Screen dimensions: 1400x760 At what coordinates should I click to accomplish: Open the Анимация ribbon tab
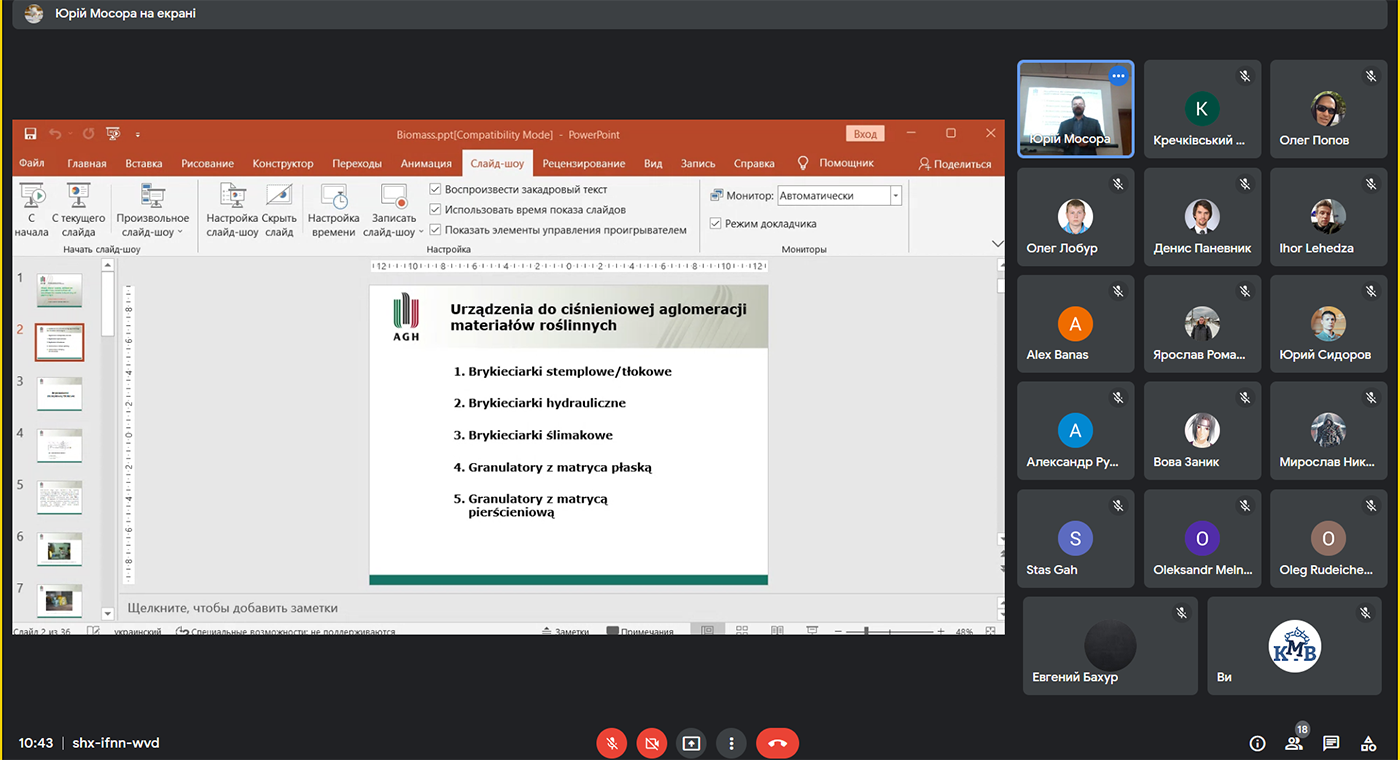(x=426, y=163)
